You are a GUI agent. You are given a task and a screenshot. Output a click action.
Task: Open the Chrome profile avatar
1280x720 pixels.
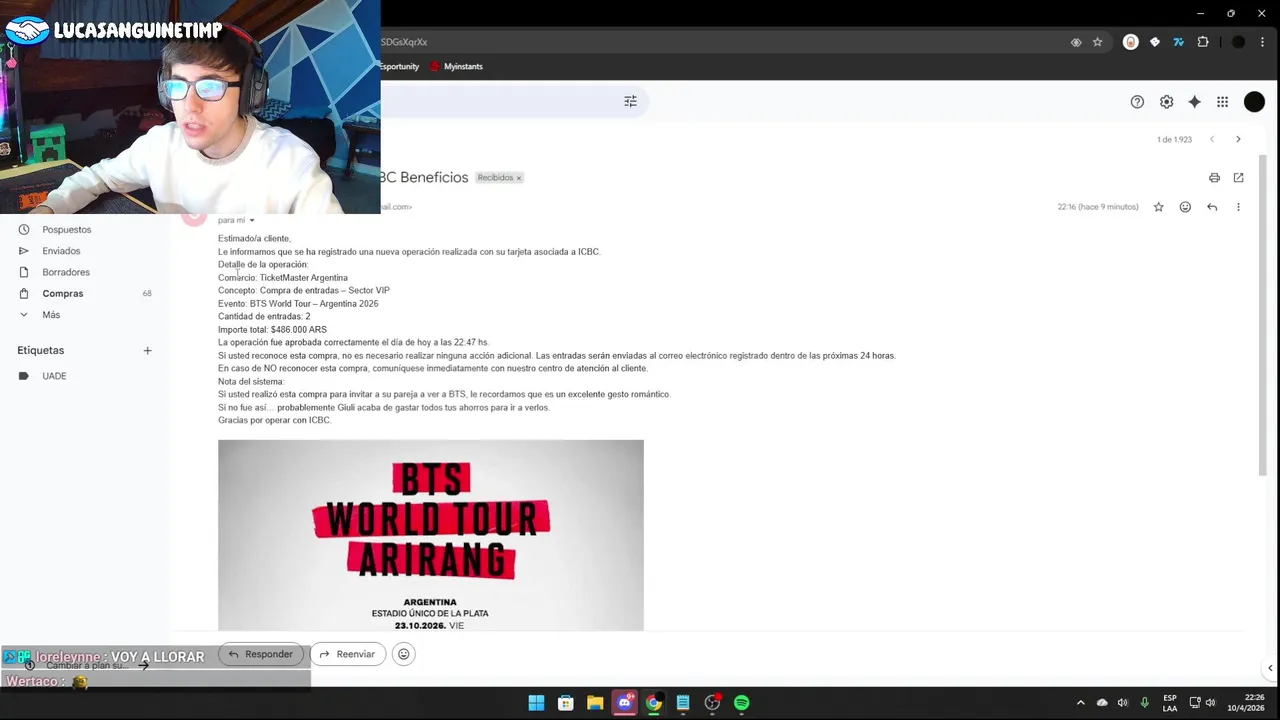[1238, 42]
